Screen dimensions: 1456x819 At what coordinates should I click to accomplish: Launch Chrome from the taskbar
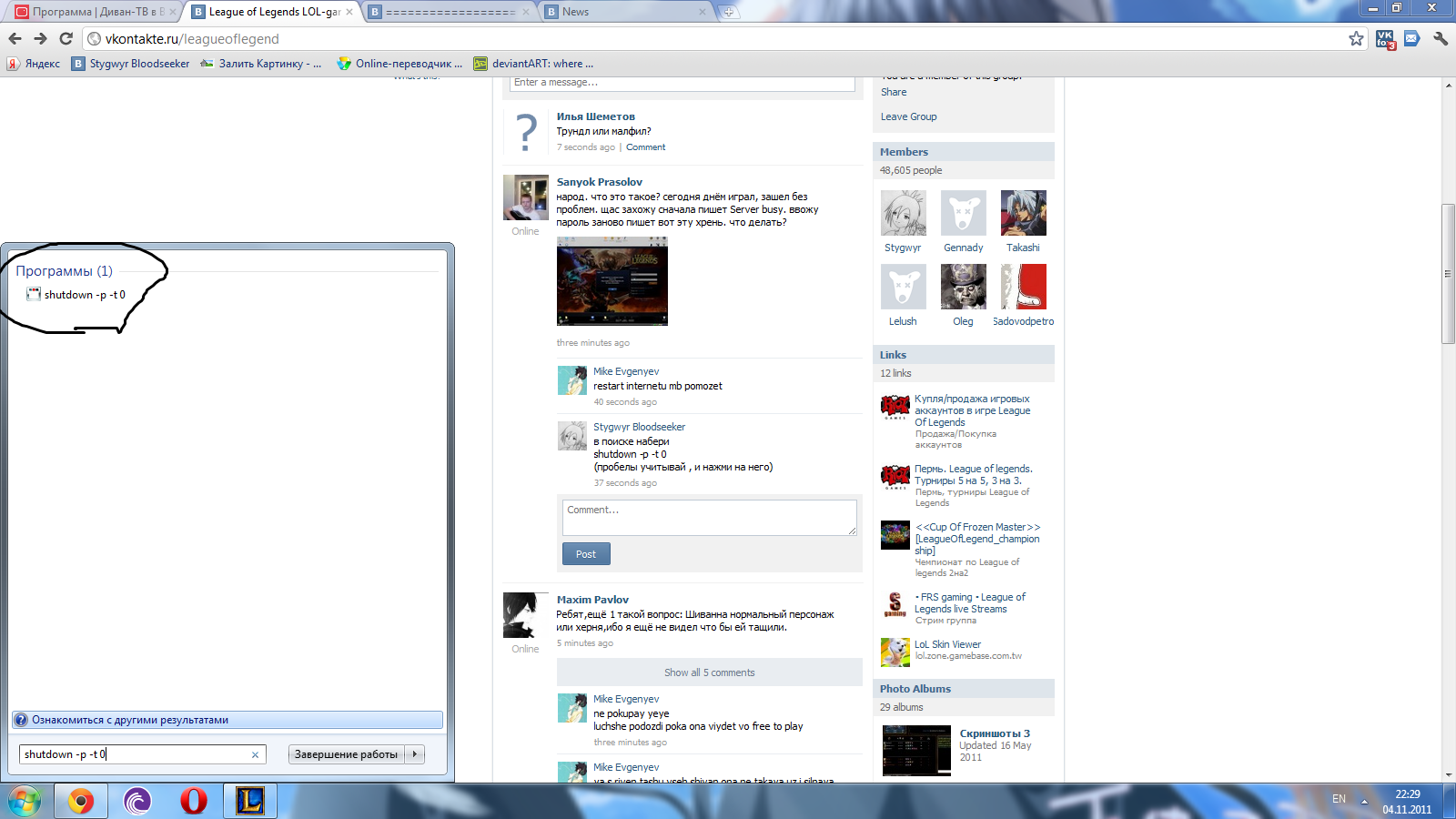[x=80, y=801]
